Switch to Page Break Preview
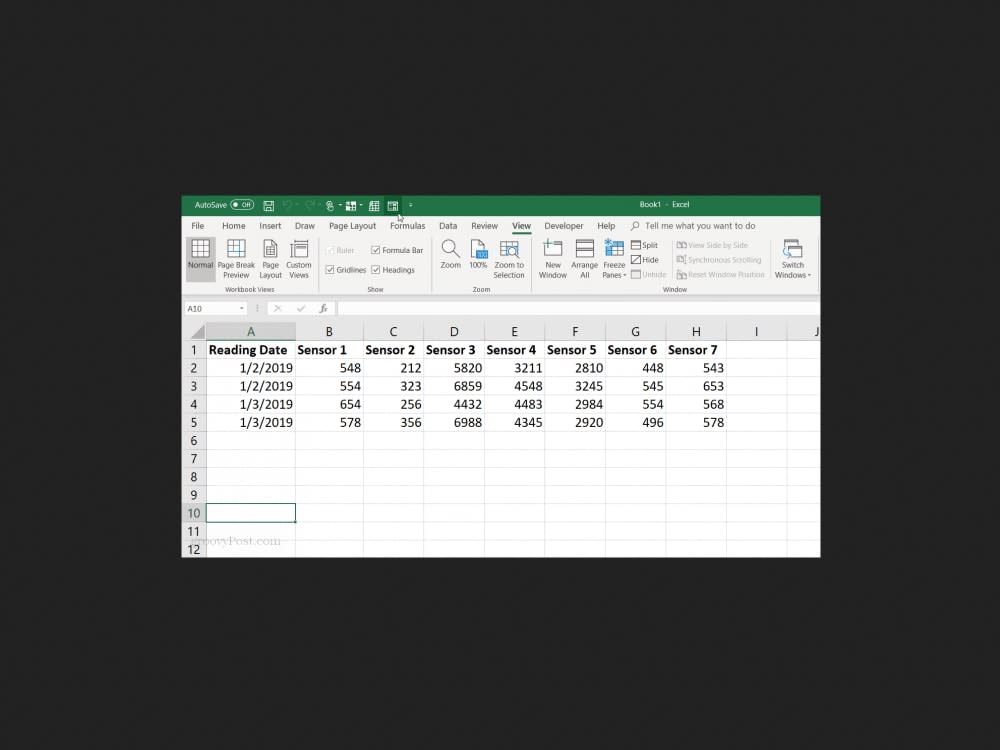 [x=236, y=258]
